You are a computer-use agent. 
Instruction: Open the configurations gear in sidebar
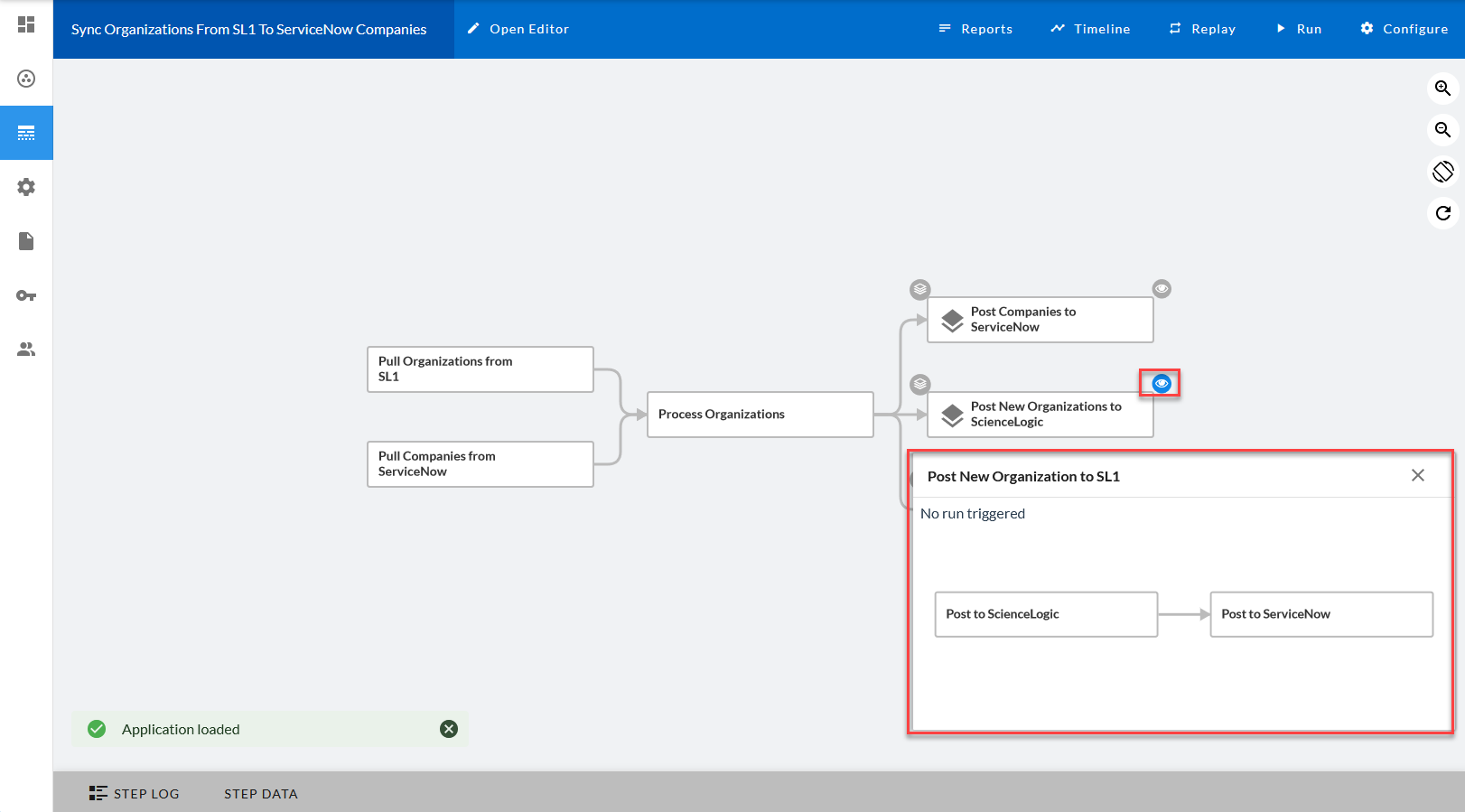coord(26,187)
